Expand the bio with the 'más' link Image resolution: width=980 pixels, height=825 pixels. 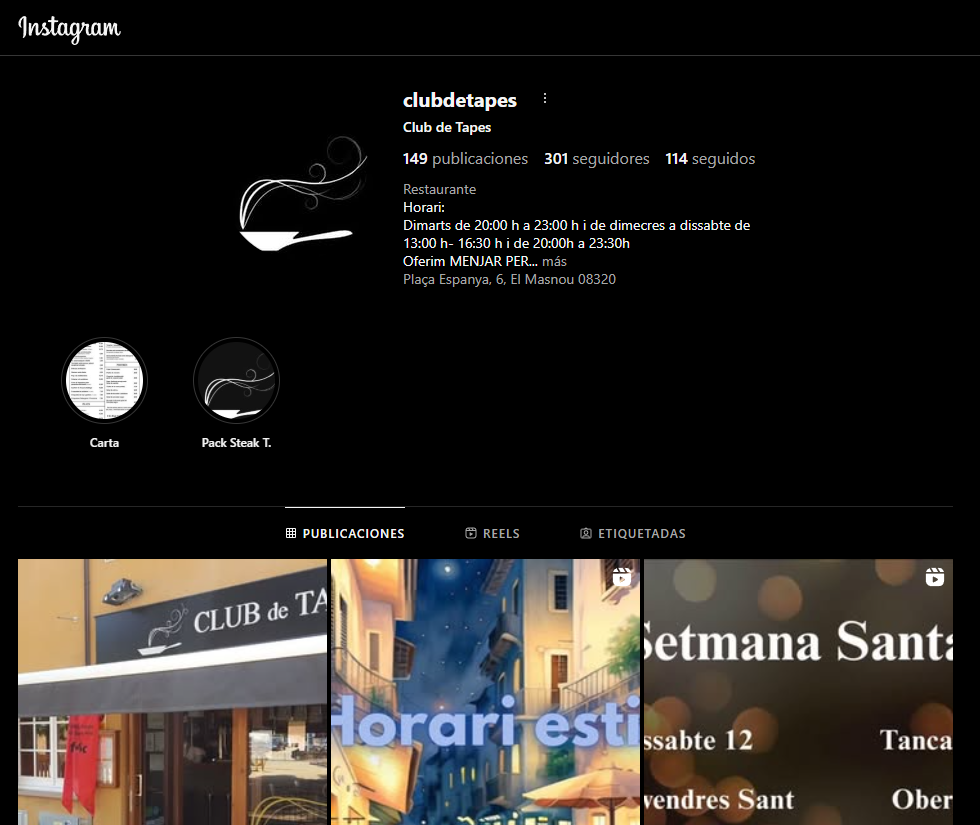pyautogui.click(x=554, y=261)
